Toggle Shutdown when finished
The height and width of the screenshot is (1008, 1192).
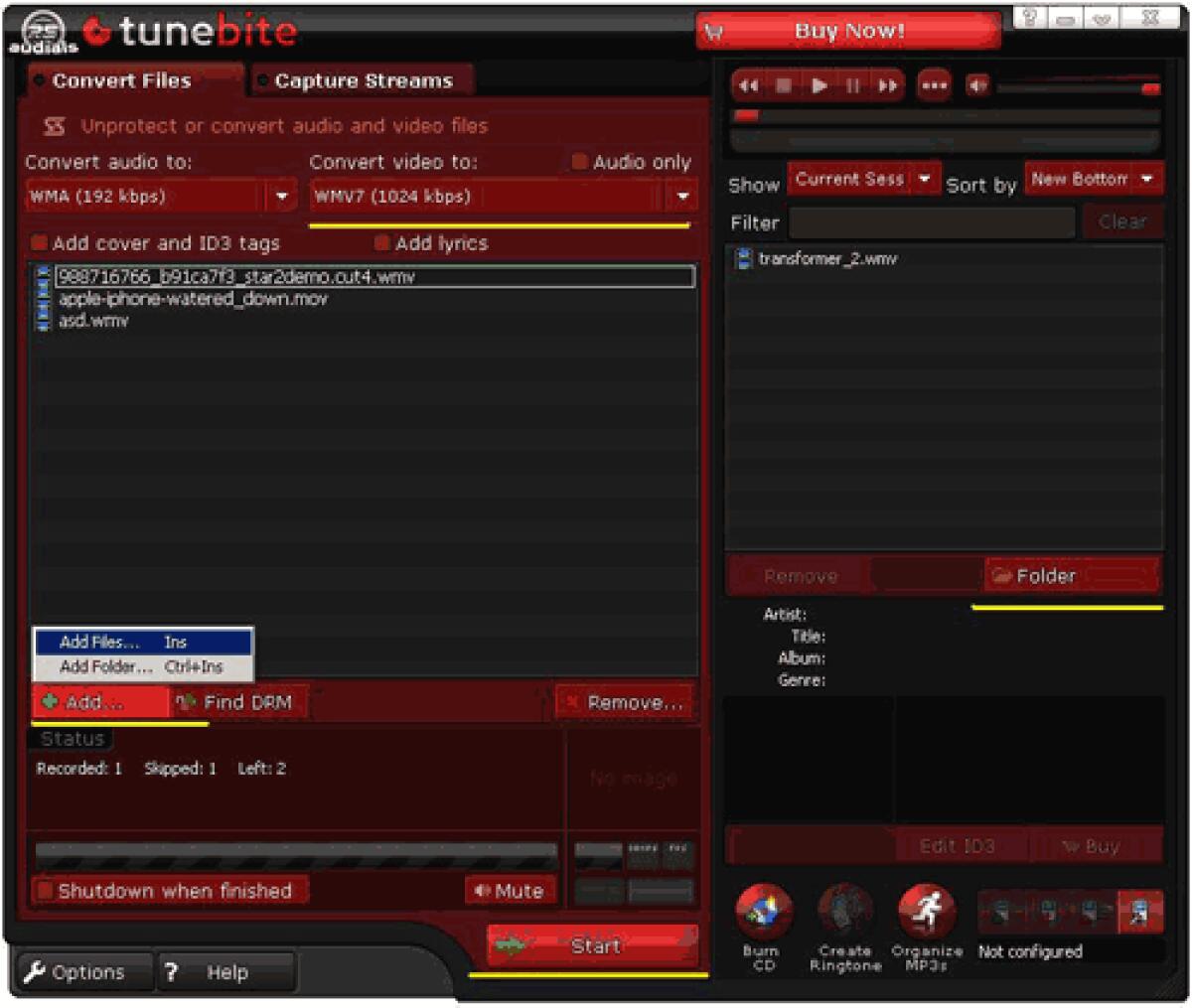tap(44, 890)
